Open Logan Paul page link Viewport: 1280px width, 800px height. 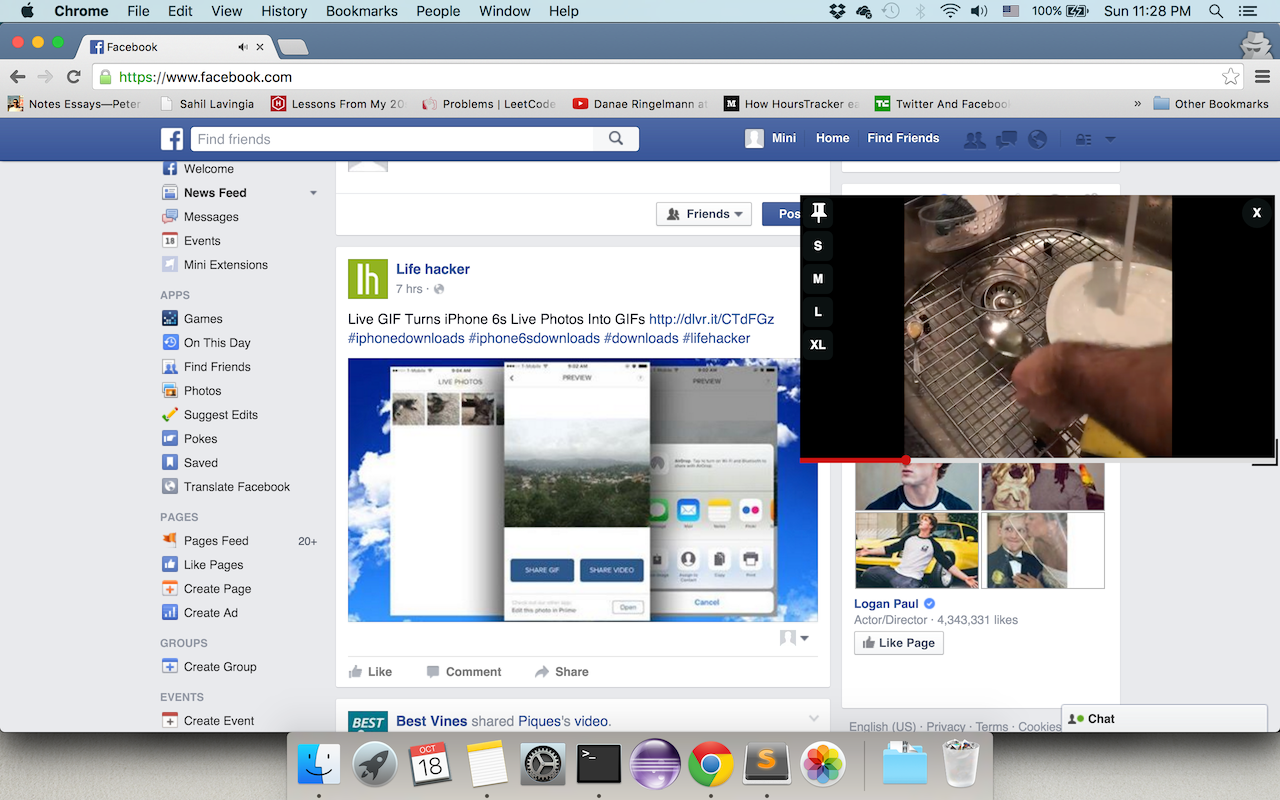pos(886,604)
